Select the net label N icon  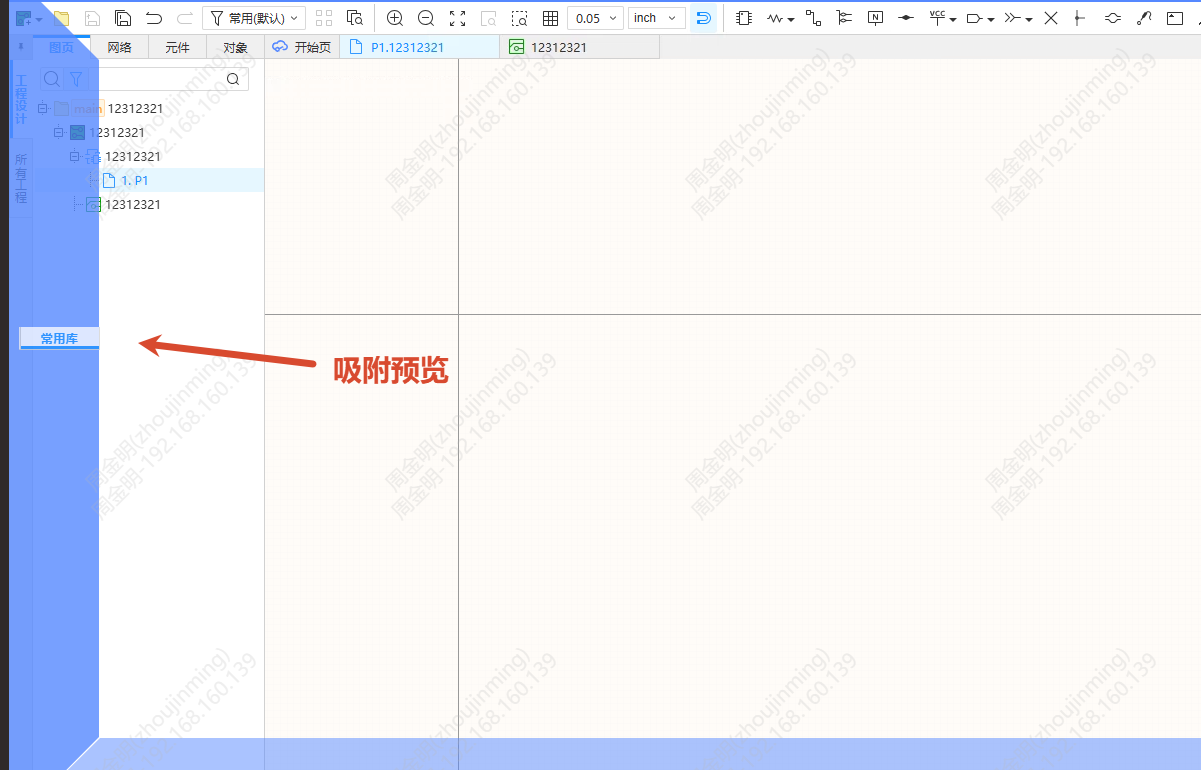(875, 18)
